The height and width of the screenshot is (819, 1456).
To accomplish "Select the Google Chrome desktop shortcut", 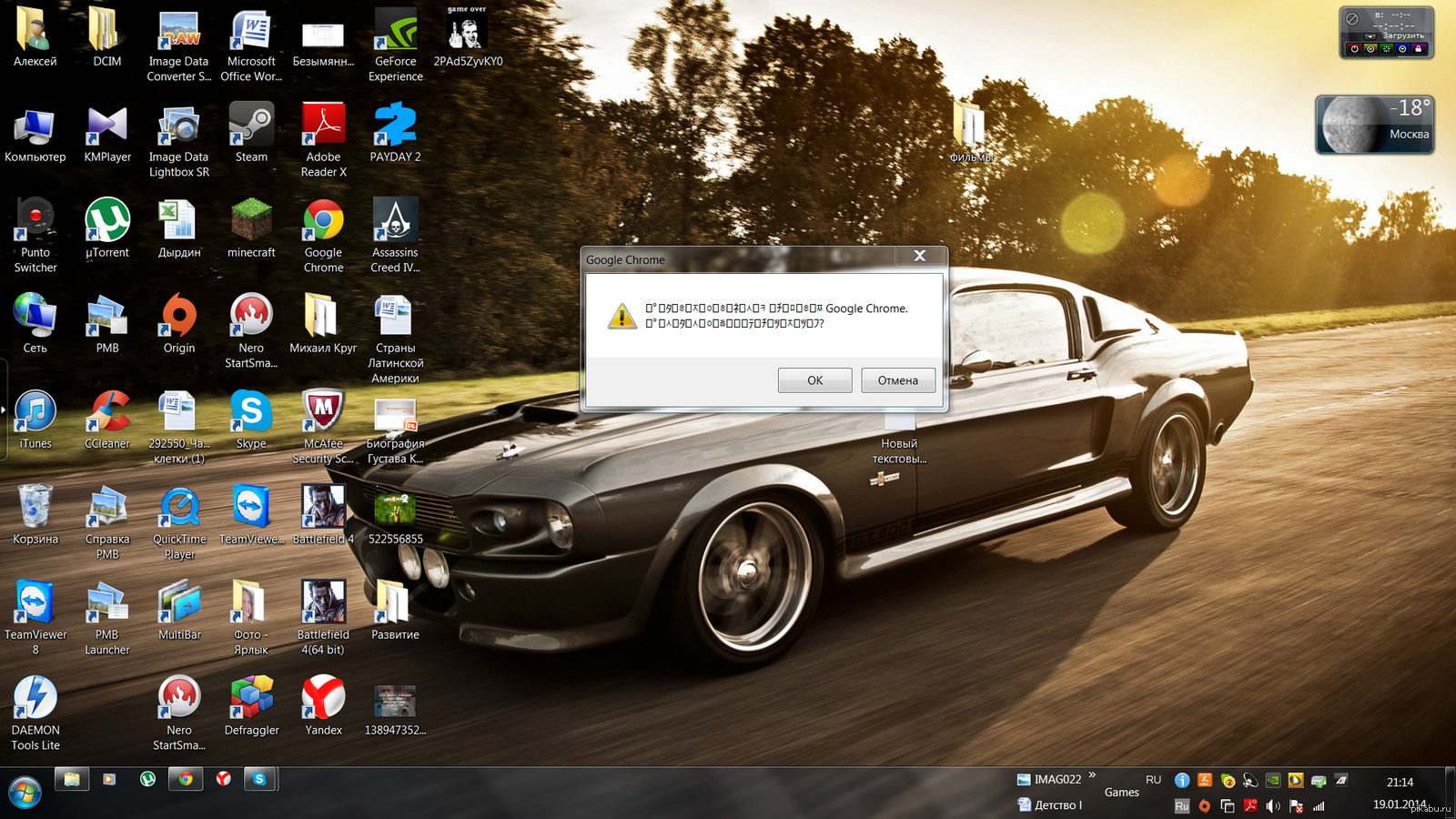I will [323, 236].
